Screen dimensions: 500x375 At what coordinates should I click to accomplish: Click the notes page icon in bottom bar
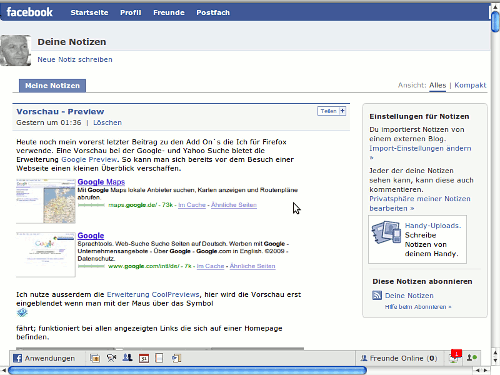(159, 358)
